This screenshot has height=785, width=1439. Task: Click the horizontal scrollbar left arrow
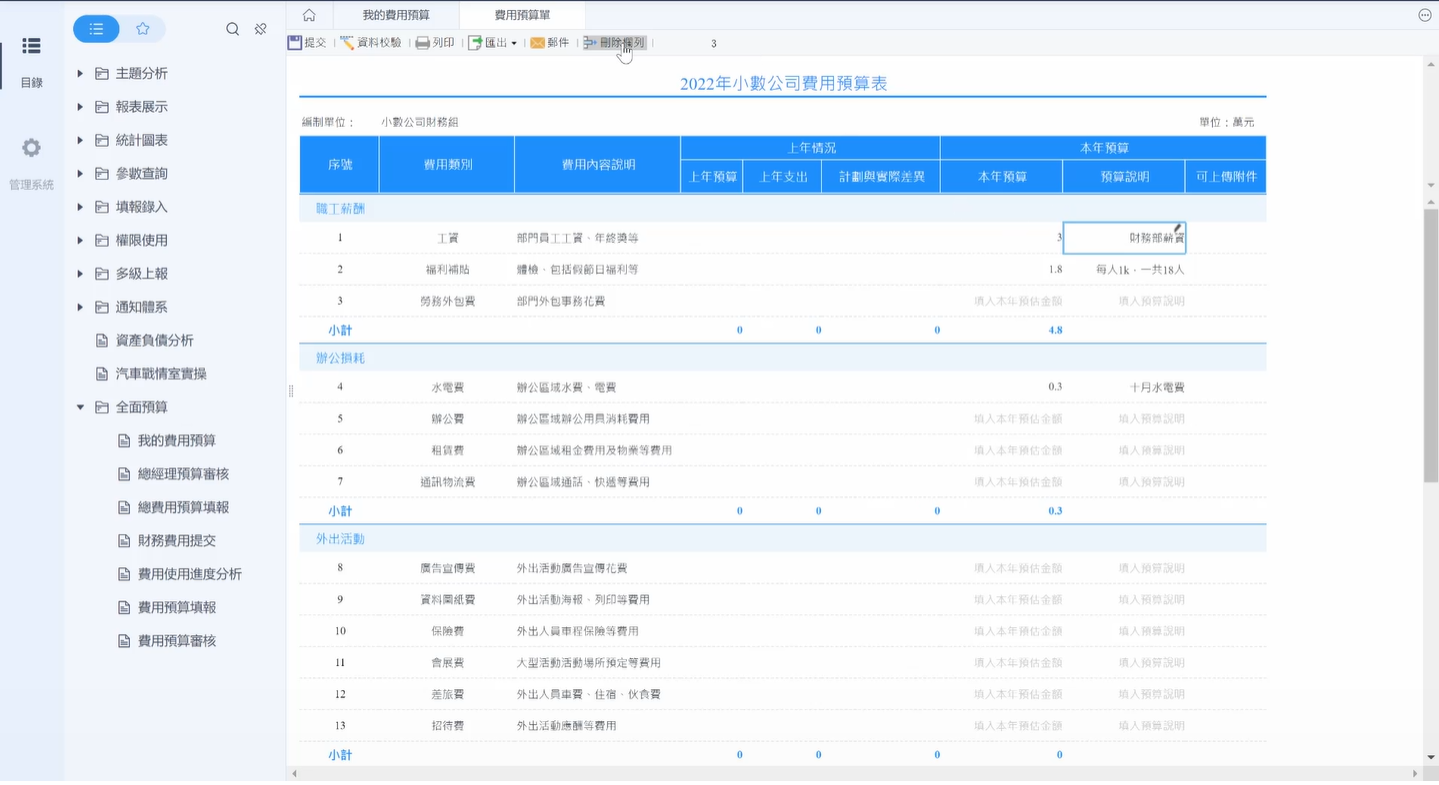click(294, 774)
